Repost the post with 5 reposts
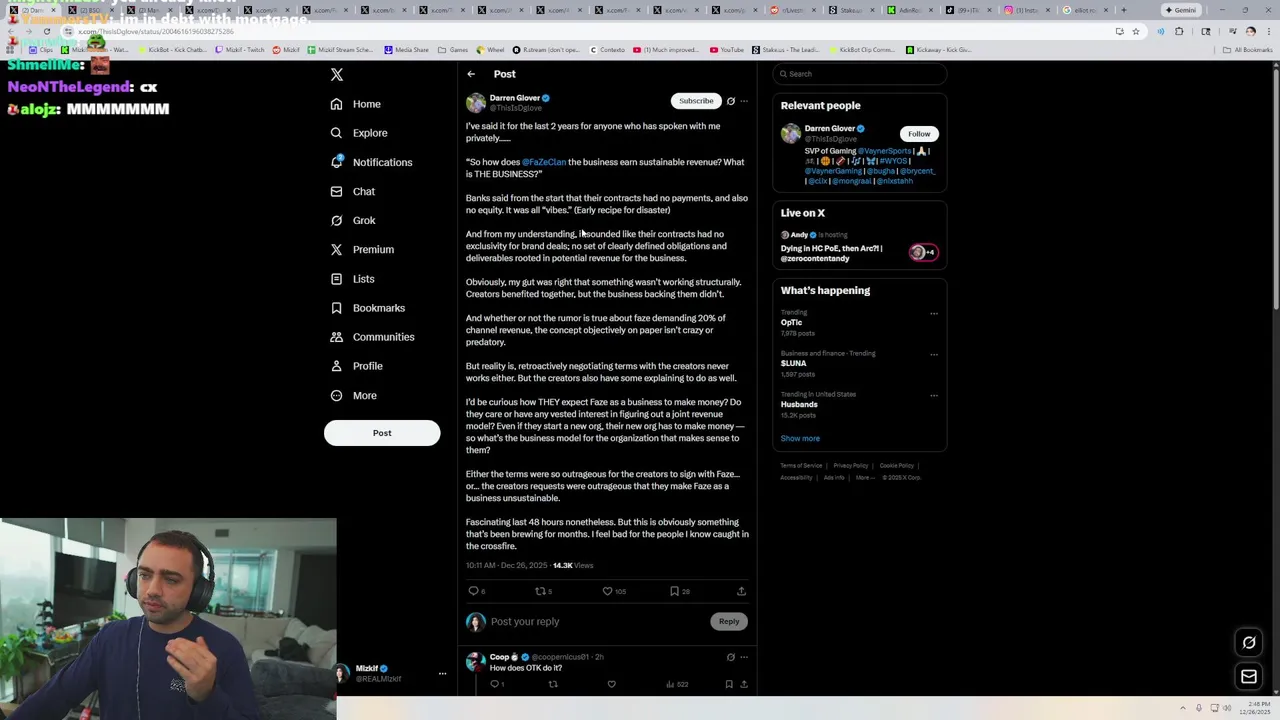The height and width of the screenshot is (720, 1280). [544, 591]
